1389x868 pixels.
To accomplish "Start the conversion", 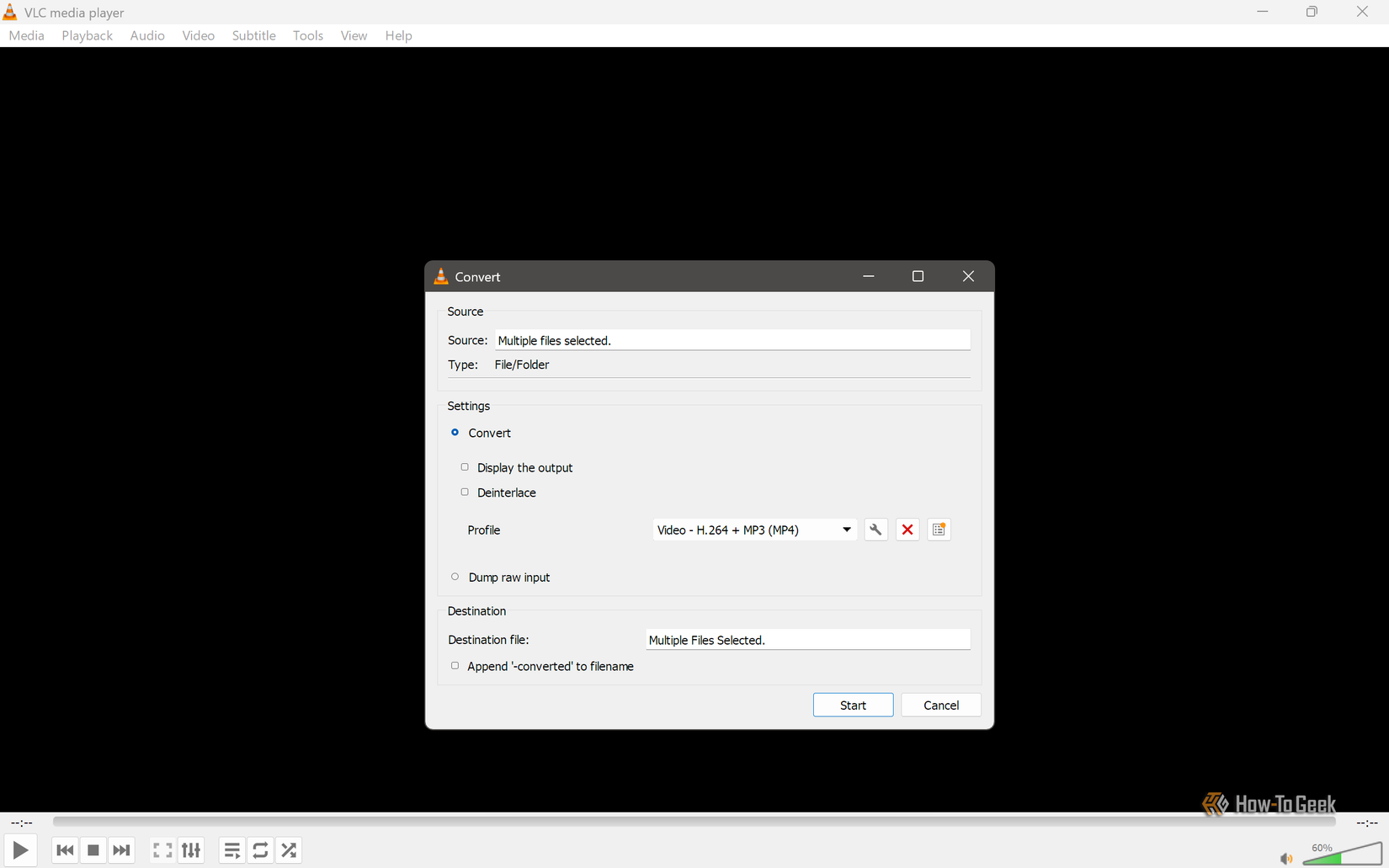I will [853, 705].
